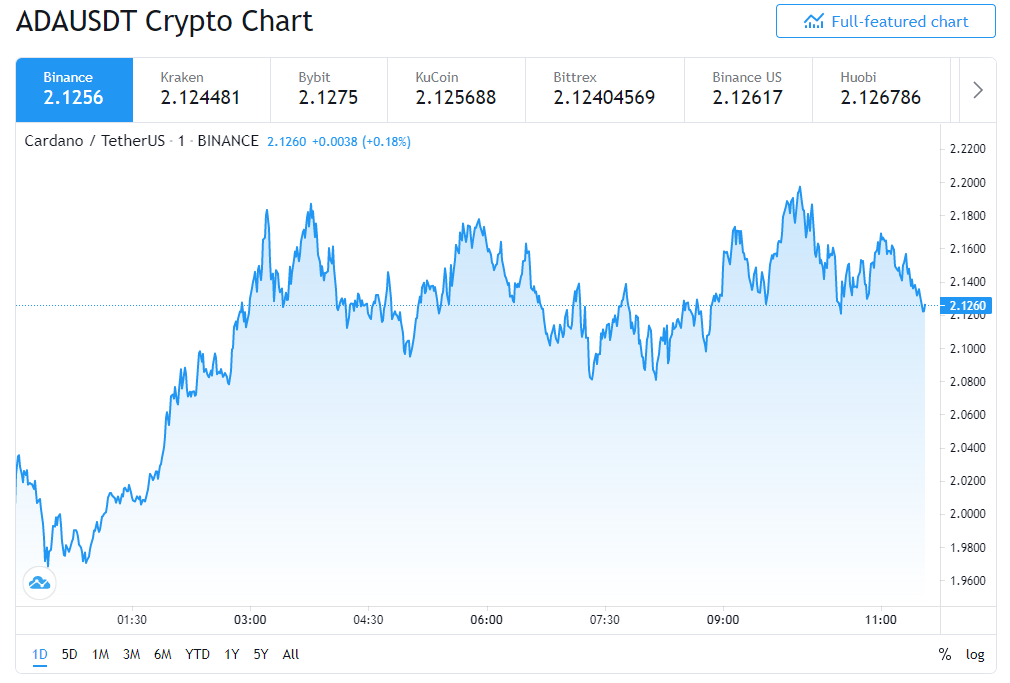
Task: Click the TradingView cloud logo icon
Action: coord(39,583)
